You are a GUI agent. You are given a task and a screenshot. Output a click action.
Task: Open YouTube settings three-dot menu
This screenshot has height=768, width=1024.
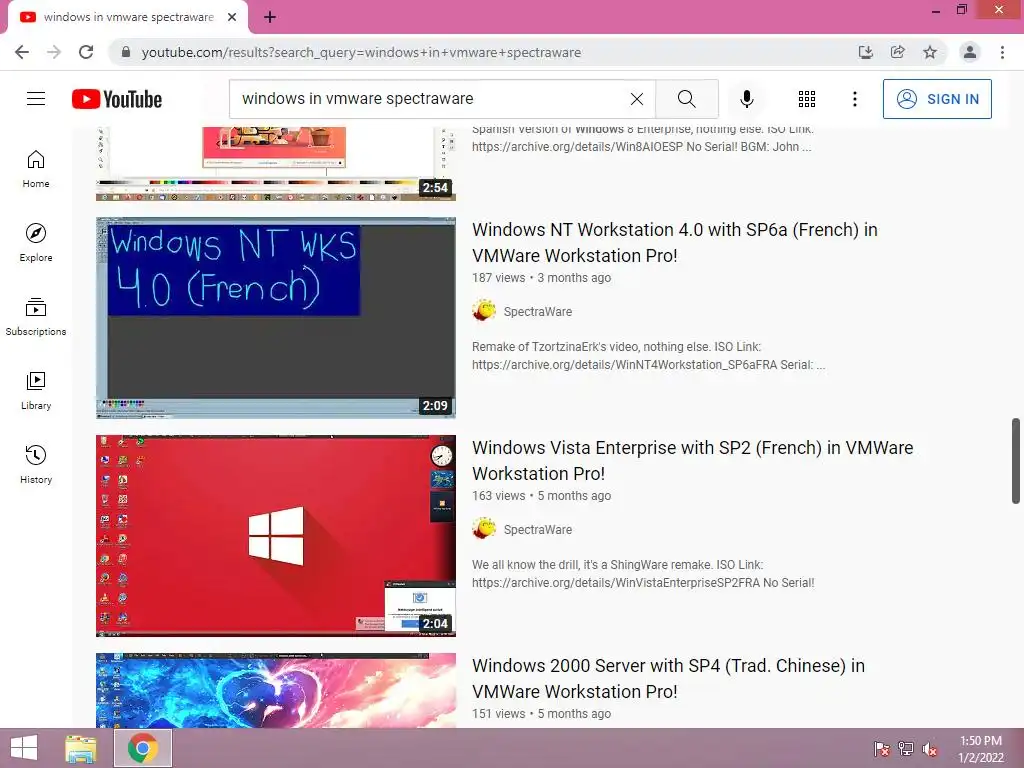(x=854, y=99)
